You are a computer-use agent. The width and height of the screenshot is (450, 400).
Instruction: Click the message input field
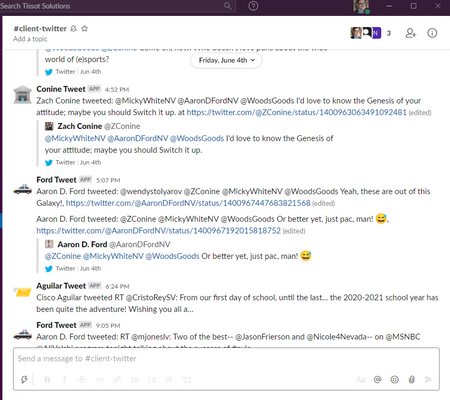[226, 359]
